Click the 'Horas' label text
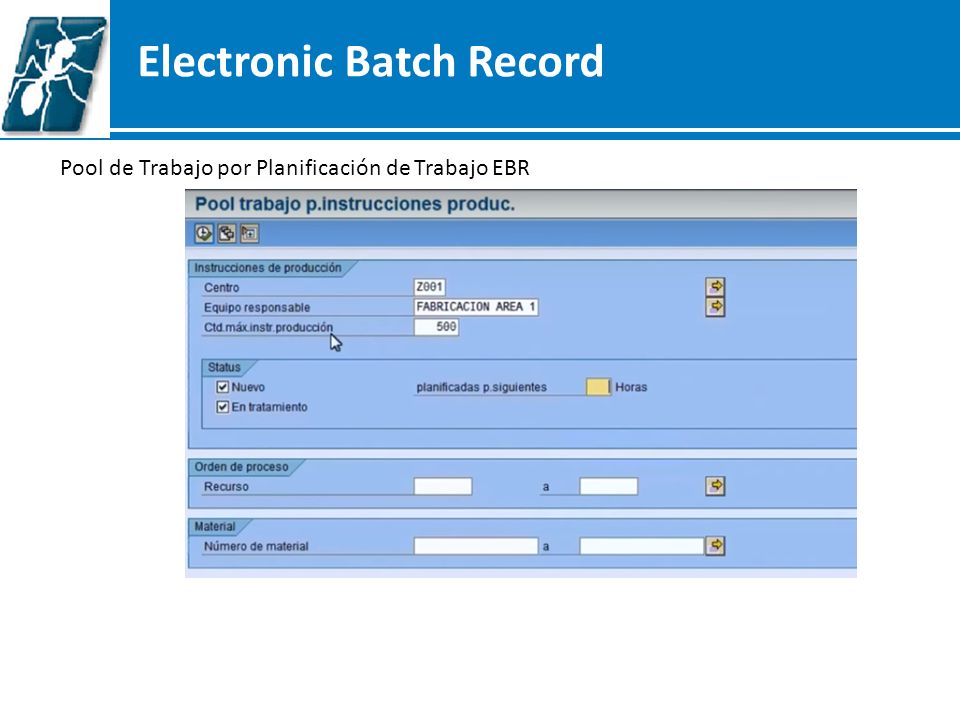The height and width of the screenshot is (720, 960). coord(631,388)
